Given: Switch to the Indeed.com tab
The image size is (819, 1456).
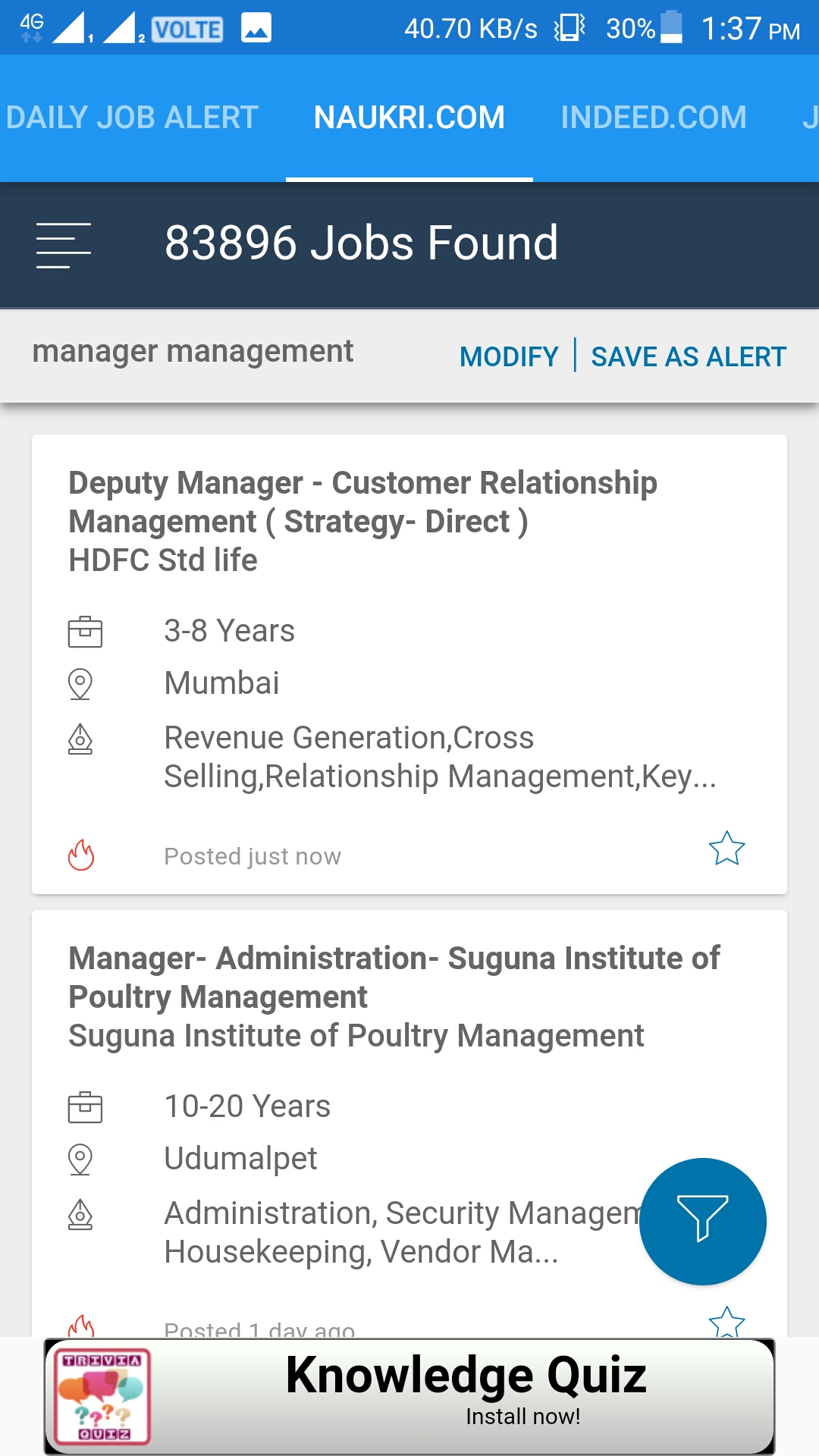Looking at the screenshot, I should 654,118.
